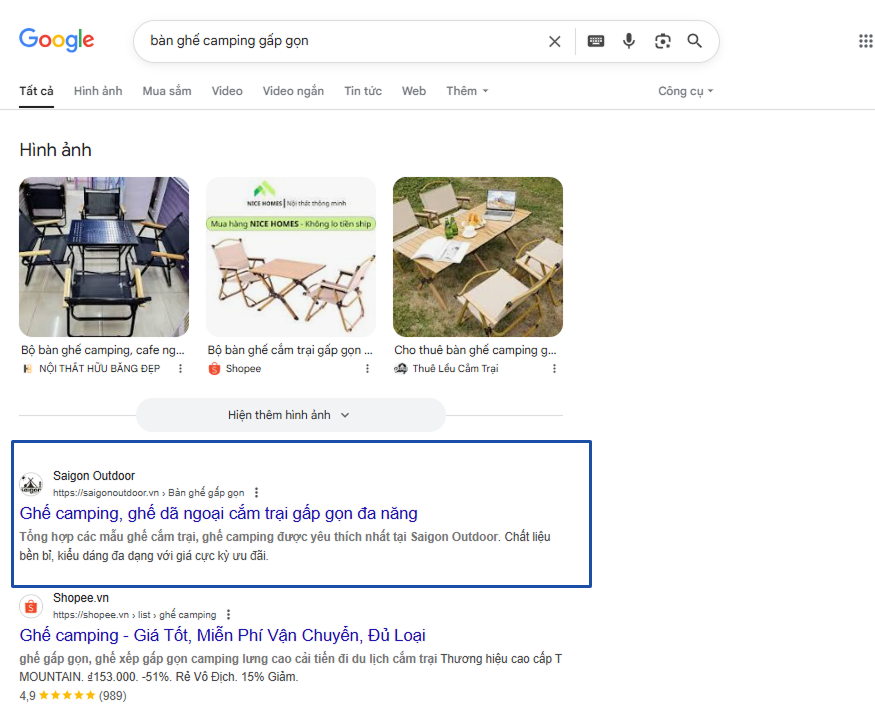The width and height of the screenshot is (875, 717).
Task: Start voice search with the microphone
Action: click(629, 41)
